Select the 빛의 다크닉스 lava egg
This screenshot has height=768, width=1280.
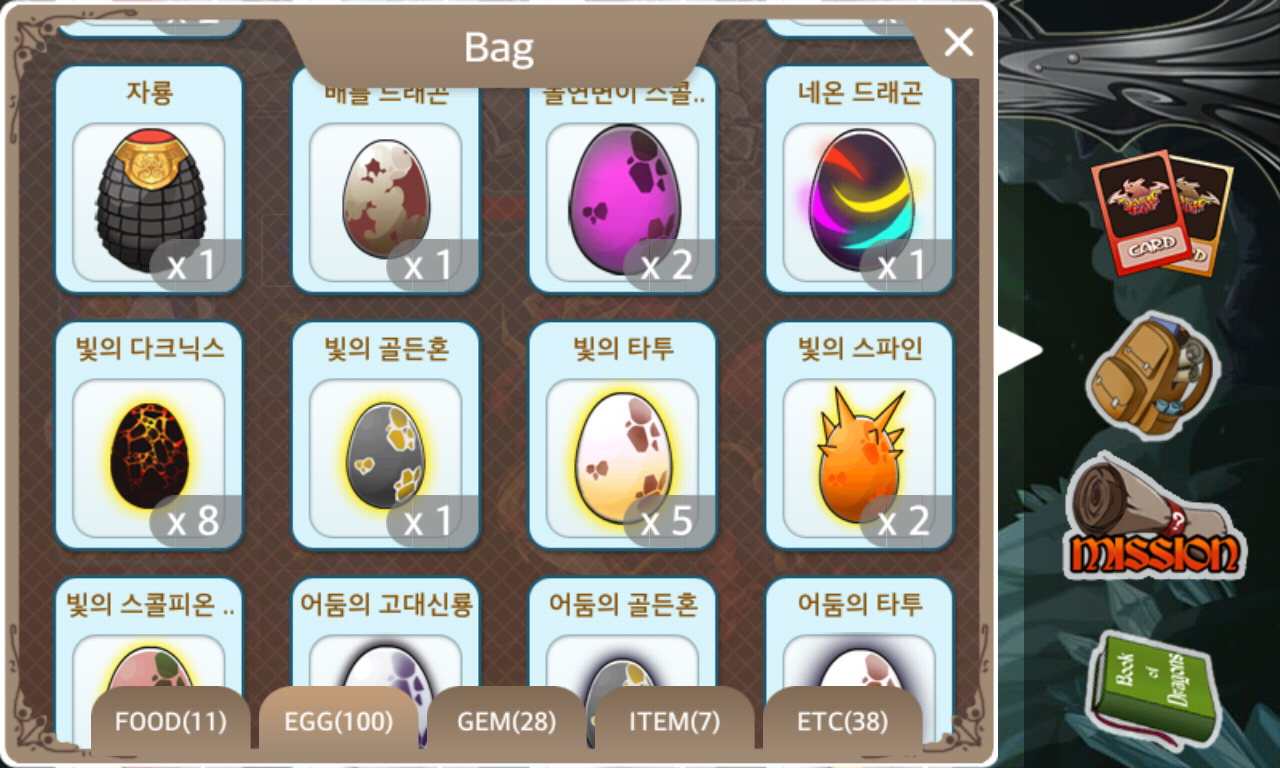click(x=149, y=435)
